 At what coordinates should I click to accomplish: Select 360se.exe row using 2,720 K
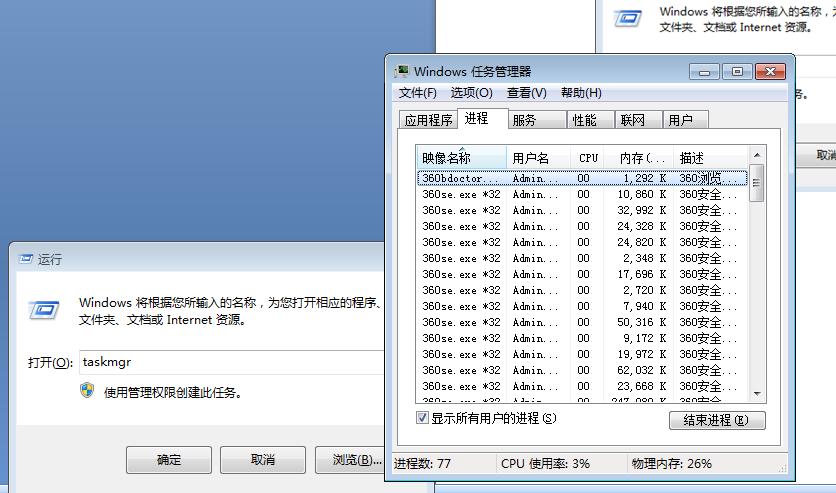(x=582, y=290)
